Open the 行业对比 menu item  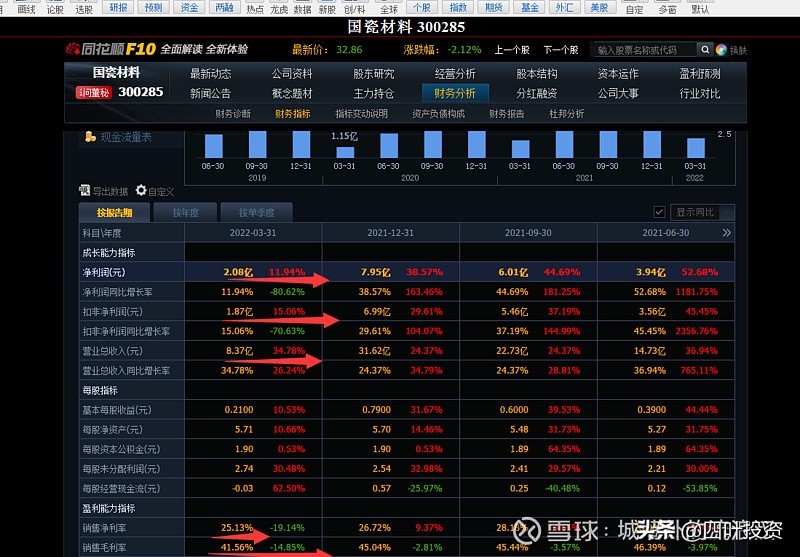(699, 94)
